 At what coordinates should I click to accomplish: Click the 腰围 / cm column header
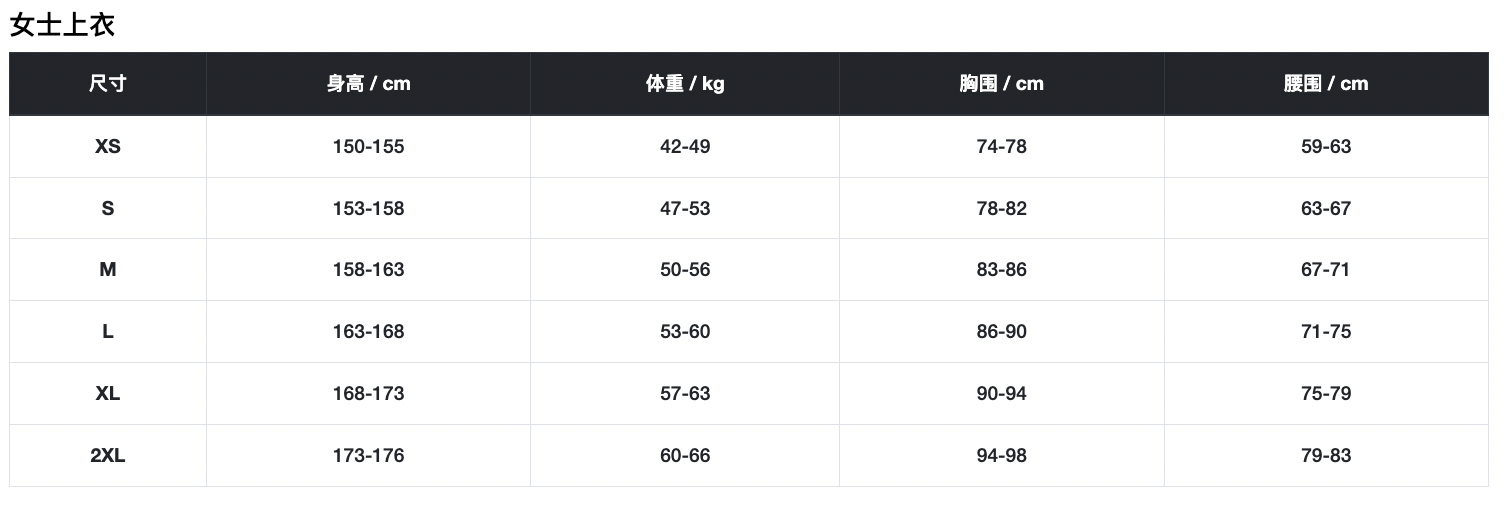(x=1326, y=84)
